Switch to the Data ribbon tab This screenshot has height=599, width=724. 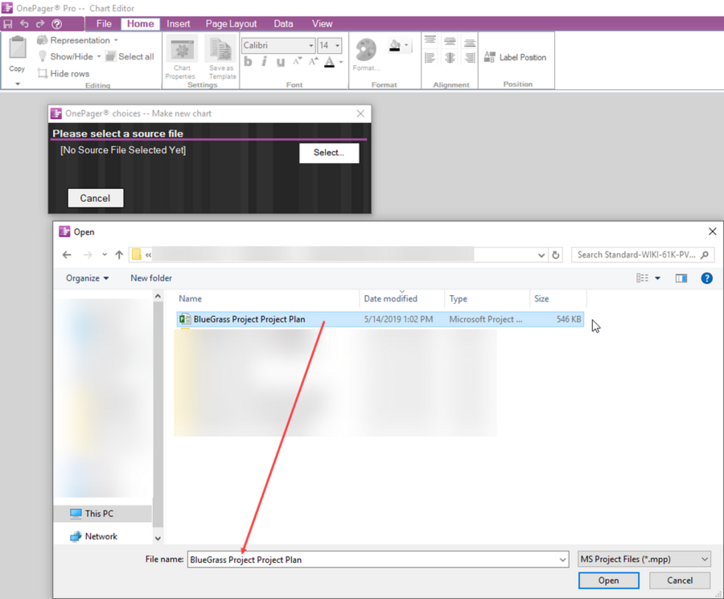[283, 24]
